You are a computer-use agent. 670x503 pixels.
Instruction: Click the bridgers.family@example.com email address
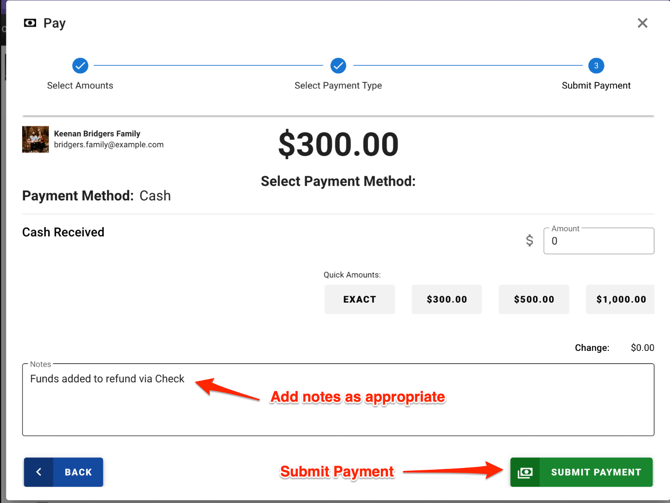pyautogui.click(x=109, y=145)
